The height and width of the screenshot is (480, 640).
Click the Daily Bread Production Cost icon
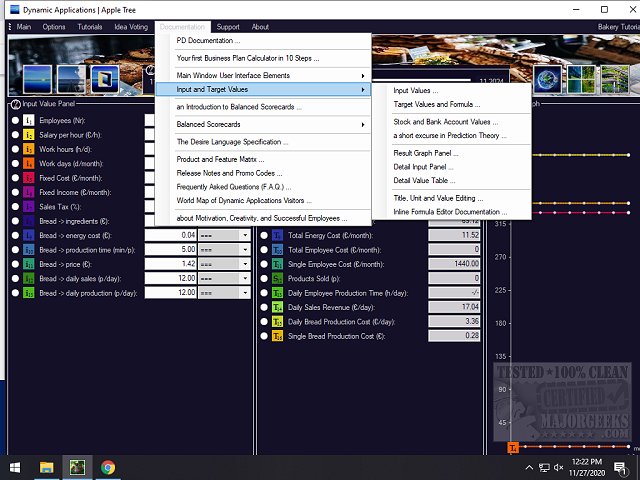point(278,322)
